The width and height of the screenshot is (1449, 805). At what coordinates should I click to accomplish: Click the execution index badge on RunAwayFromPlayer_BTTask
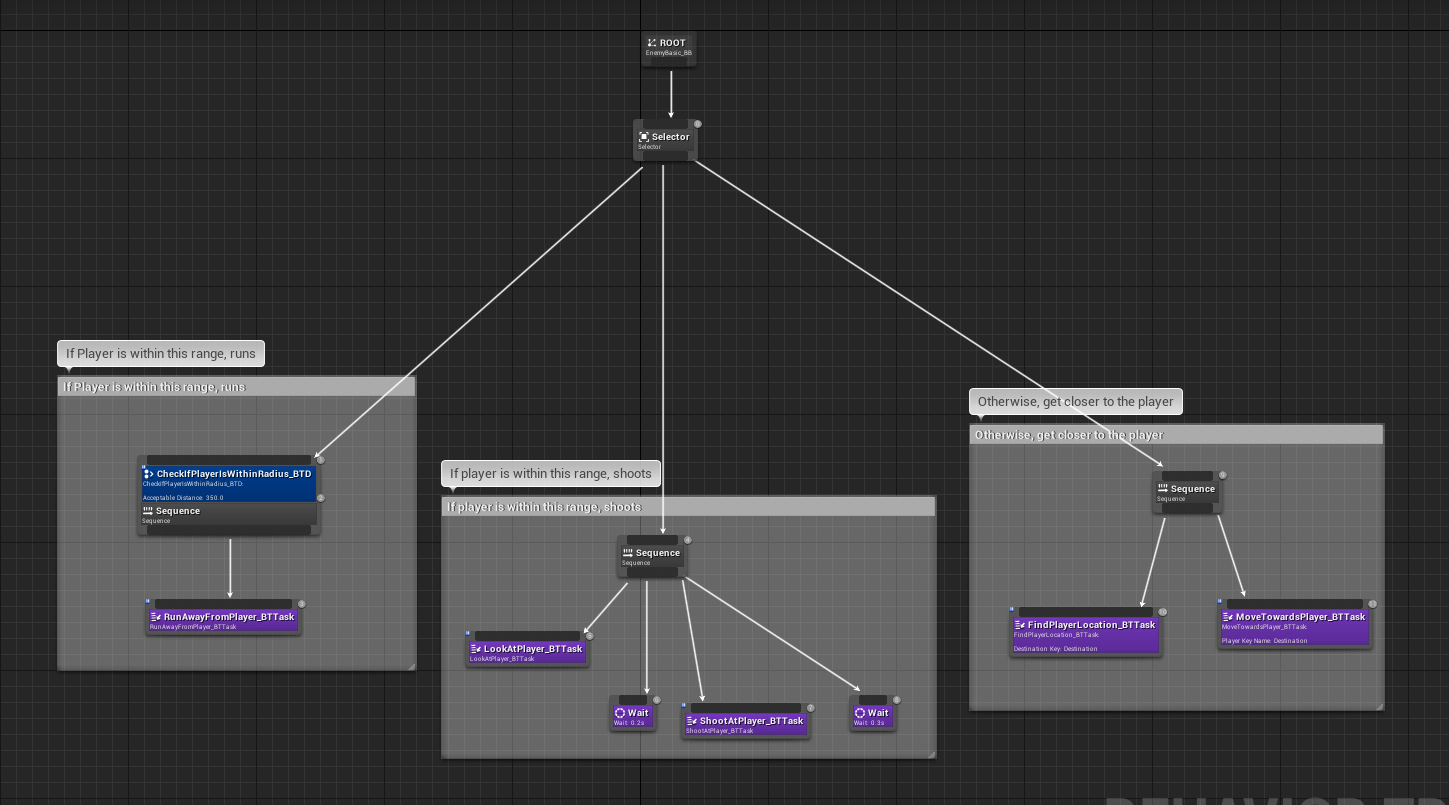coord(302,604)
